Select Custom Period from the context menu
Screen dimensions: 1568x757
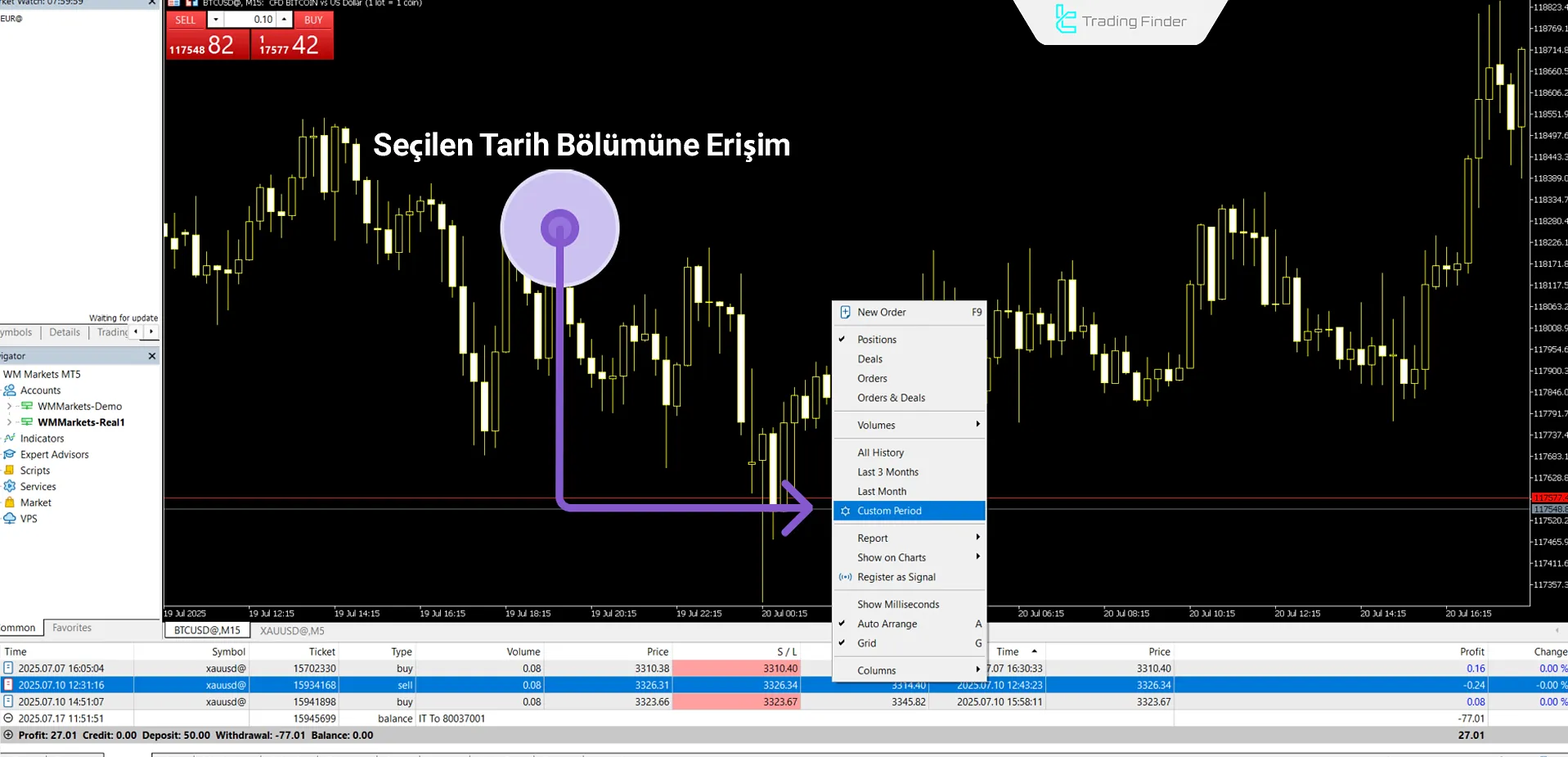tap(889, 511)
